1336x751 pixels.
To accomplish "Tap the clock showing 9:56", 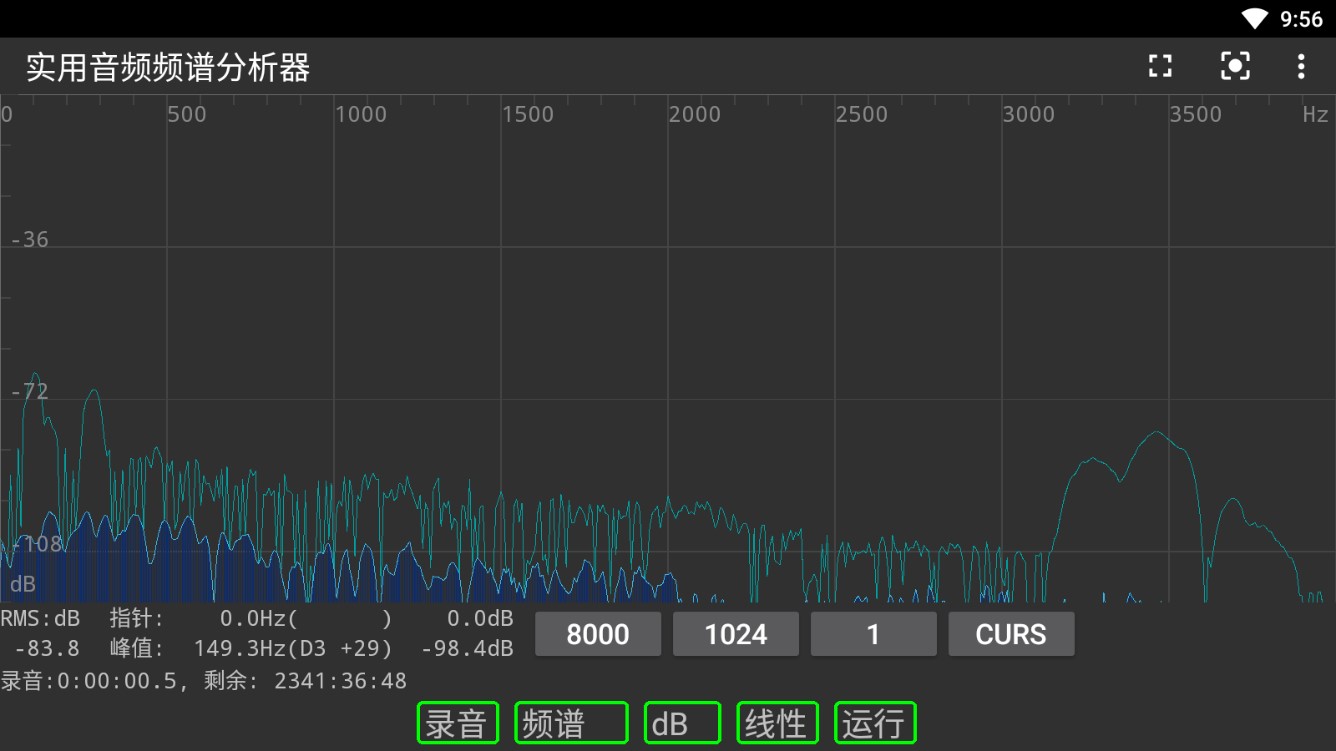I will 1301,19.
